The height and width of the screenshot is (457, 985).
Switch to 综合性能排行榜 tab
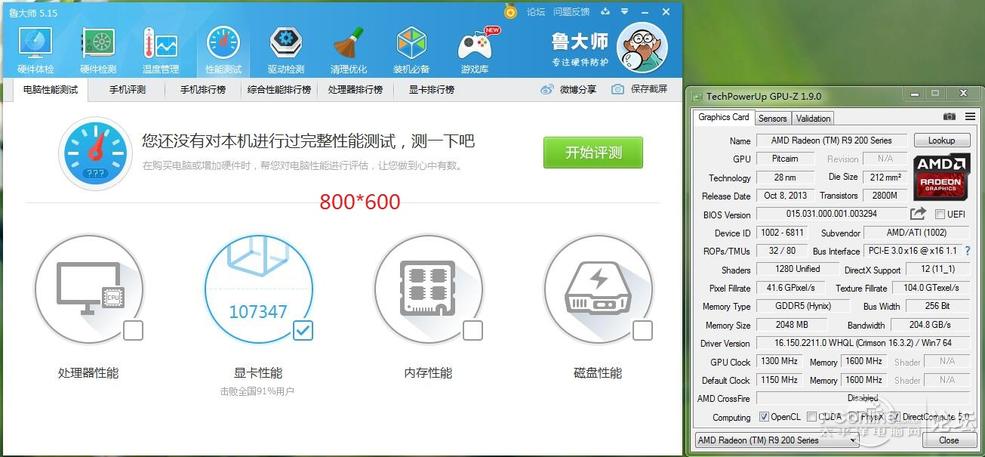click(279, 90)
